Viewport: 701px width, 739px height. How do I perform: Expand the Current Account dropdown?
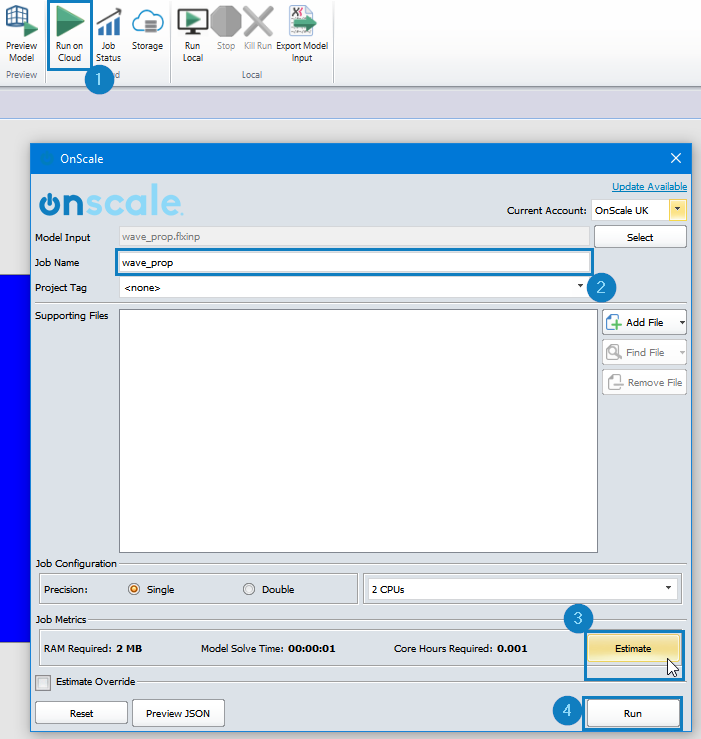click(x=677, y=210)
